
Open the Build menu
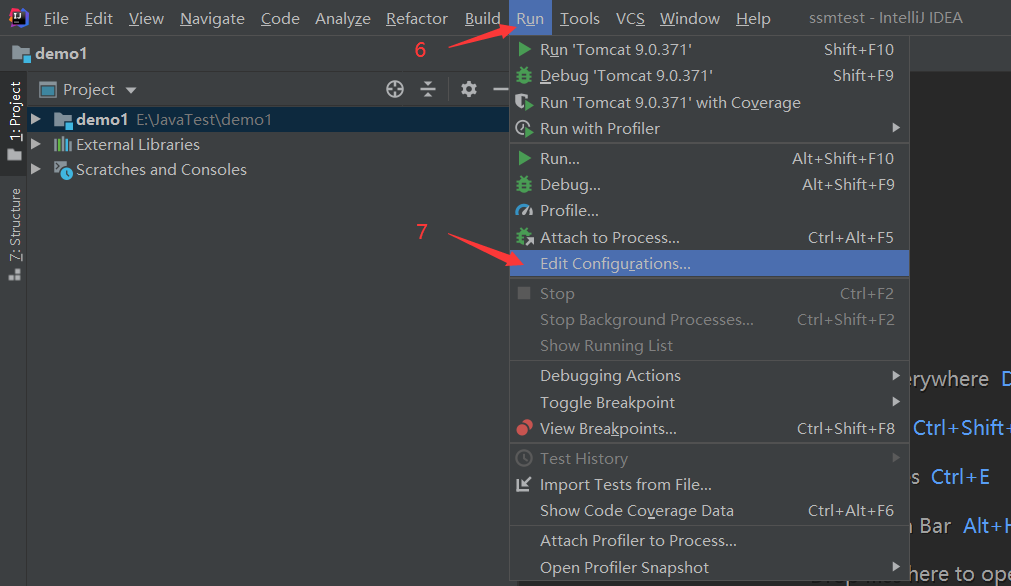(x=482, y=19)
